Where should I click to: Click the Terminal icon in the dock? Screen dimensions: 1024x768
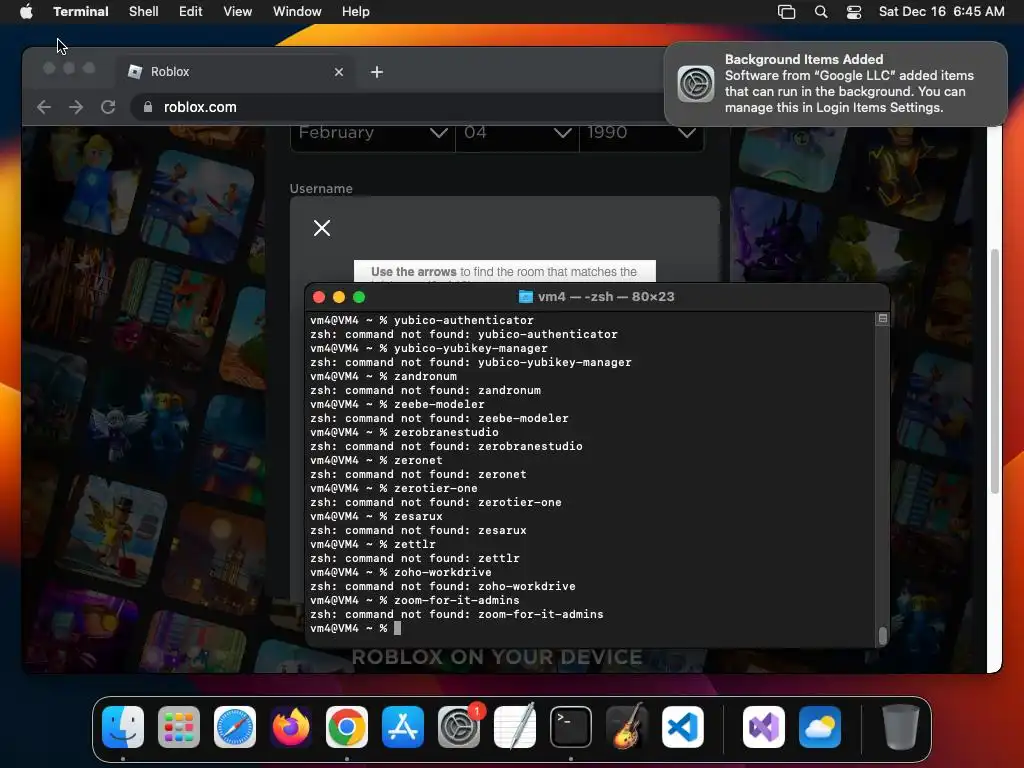(571, 727)
